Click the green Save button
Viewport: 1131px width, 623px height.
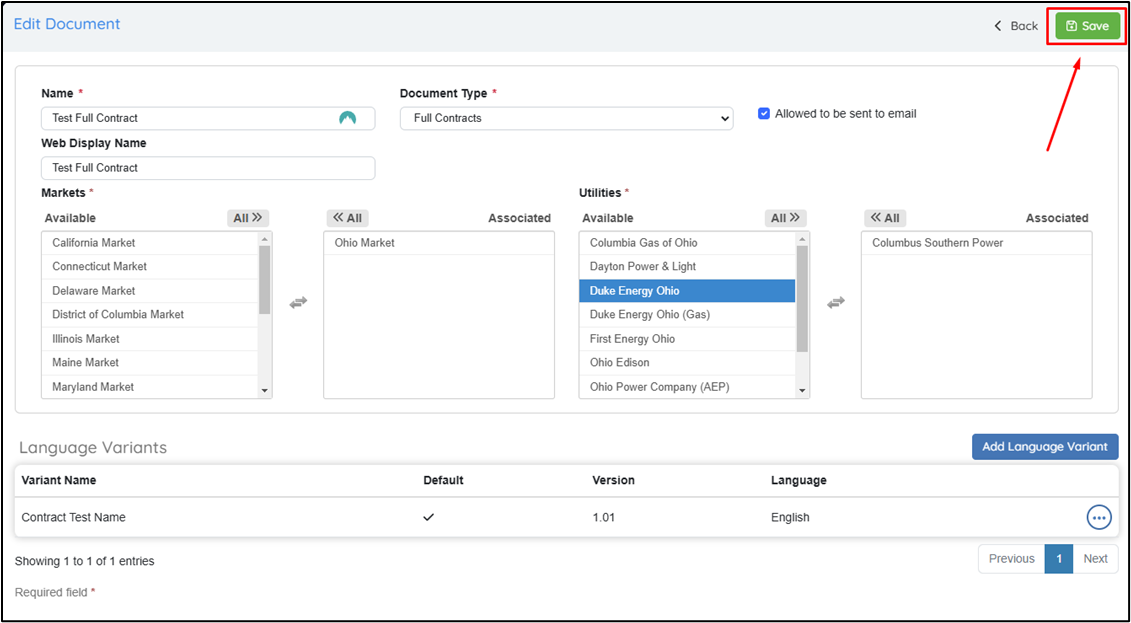pyautogui.click(x=1088, y=26)
